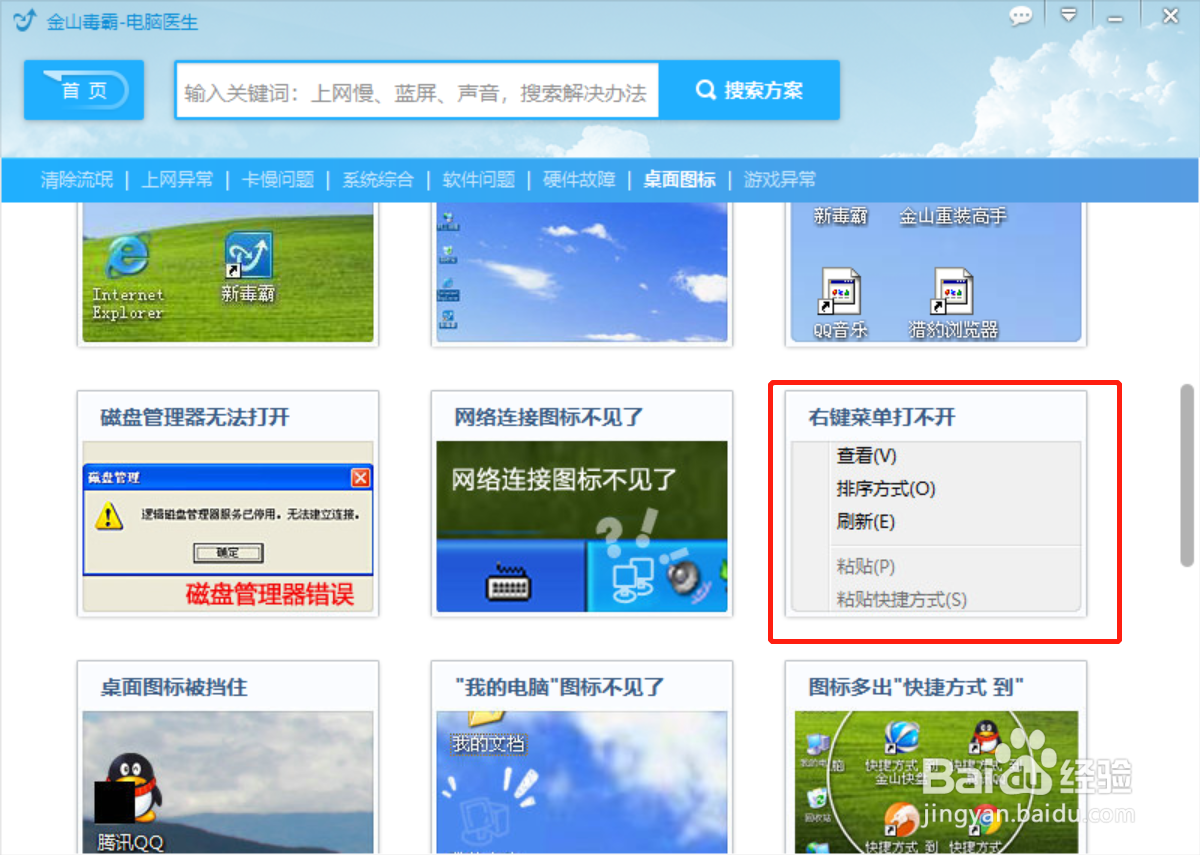Close the 电脑医生 window

click(1170, 15)
